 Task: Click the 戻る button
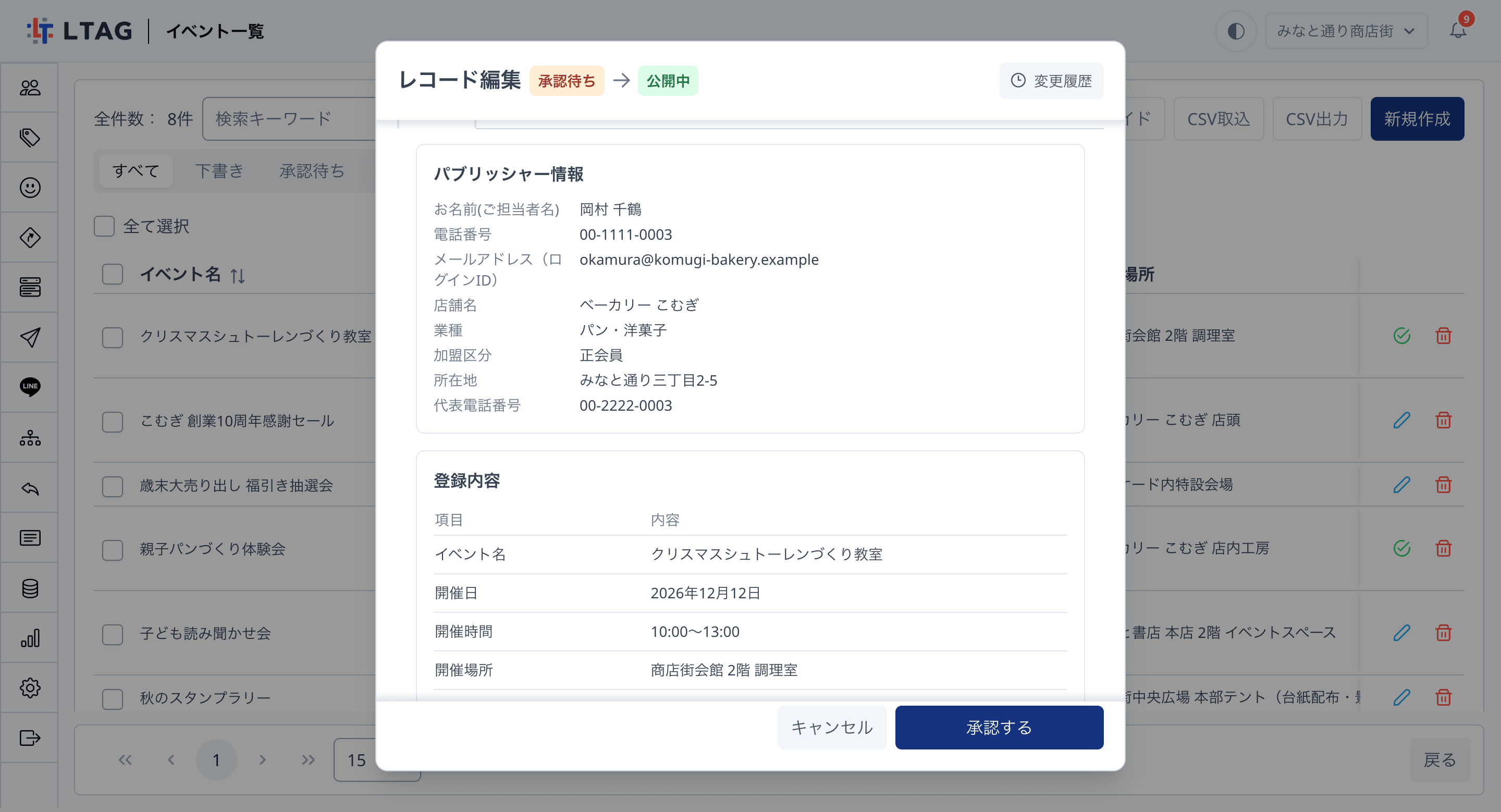[1440, 759]
